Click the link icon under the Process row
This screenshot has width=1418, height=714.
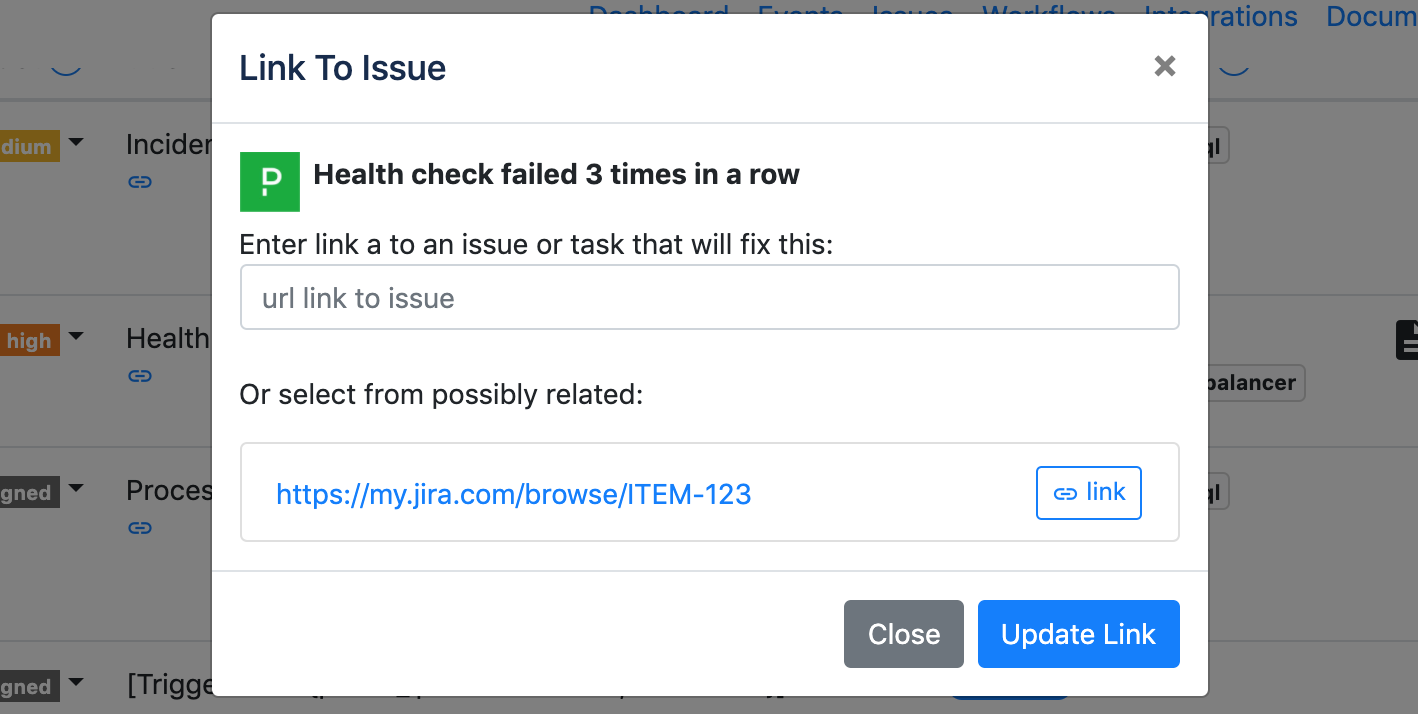pyautogui.click(x=140, y=527)
